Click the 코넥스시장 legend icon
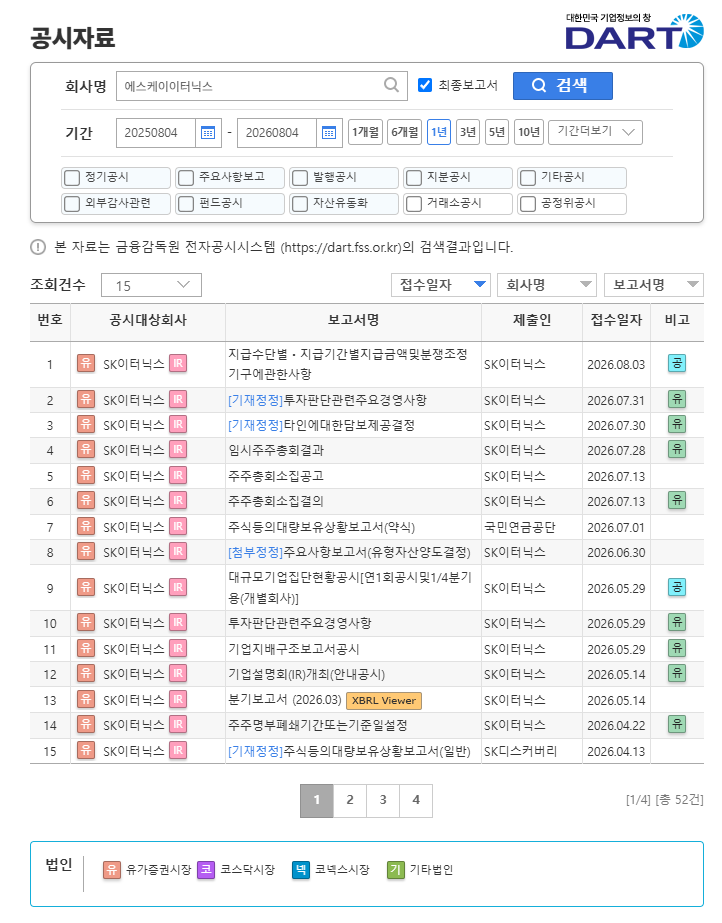The image size is (722, 923). point(301,869)
